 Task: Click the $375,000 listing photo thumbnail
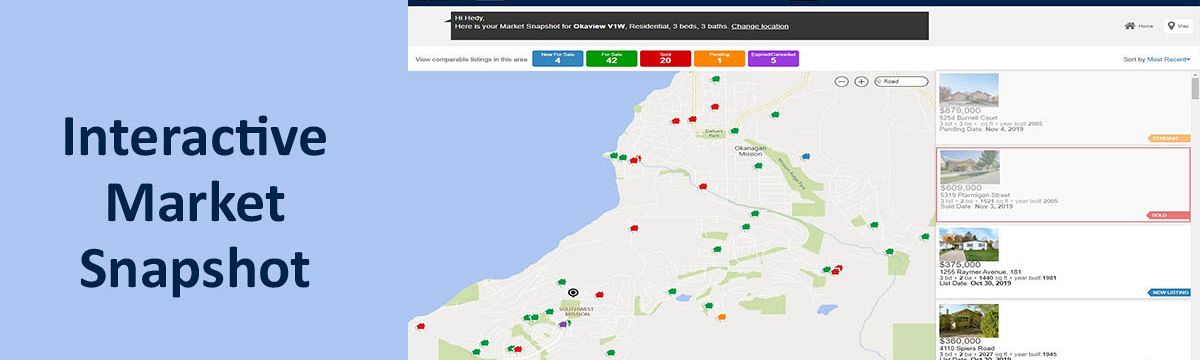(969, 244)
